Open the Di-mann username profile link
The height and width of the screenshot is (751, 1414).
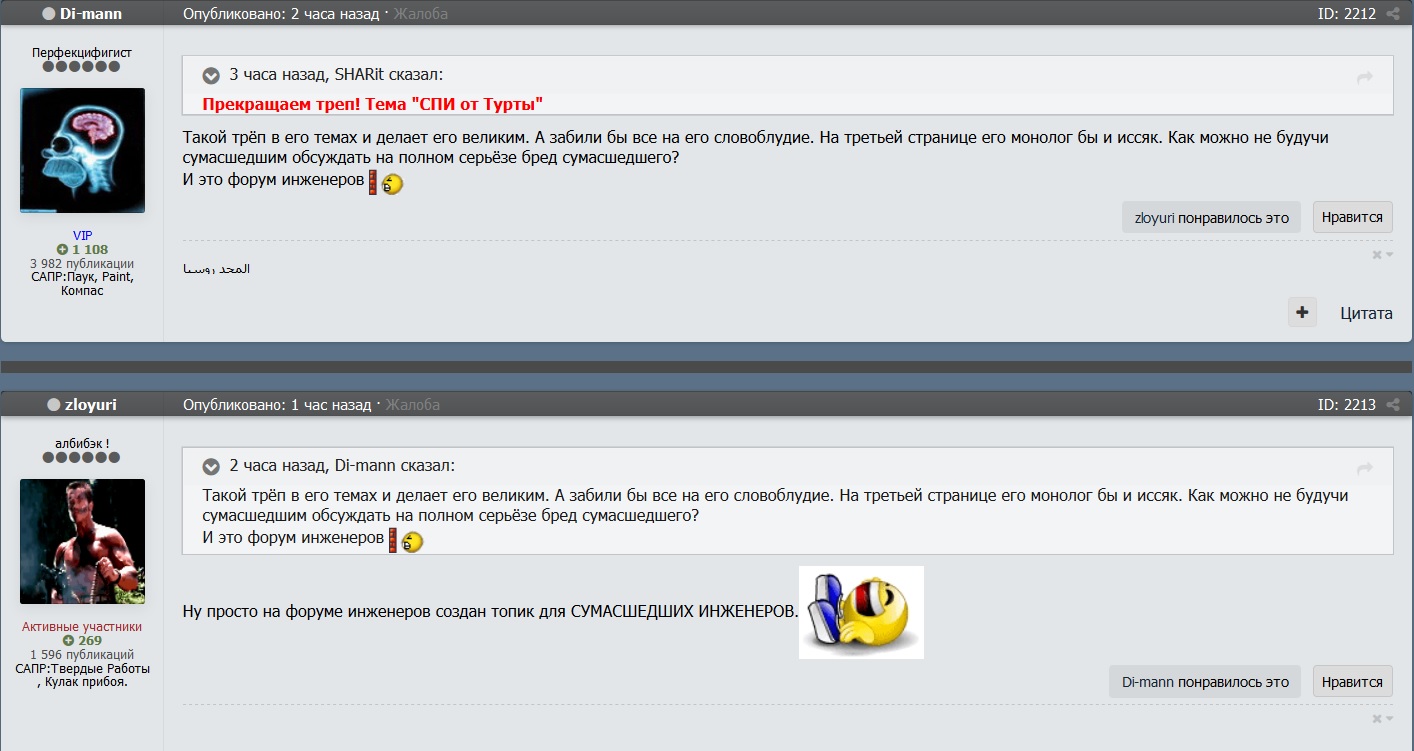click(x=91, y=14)
